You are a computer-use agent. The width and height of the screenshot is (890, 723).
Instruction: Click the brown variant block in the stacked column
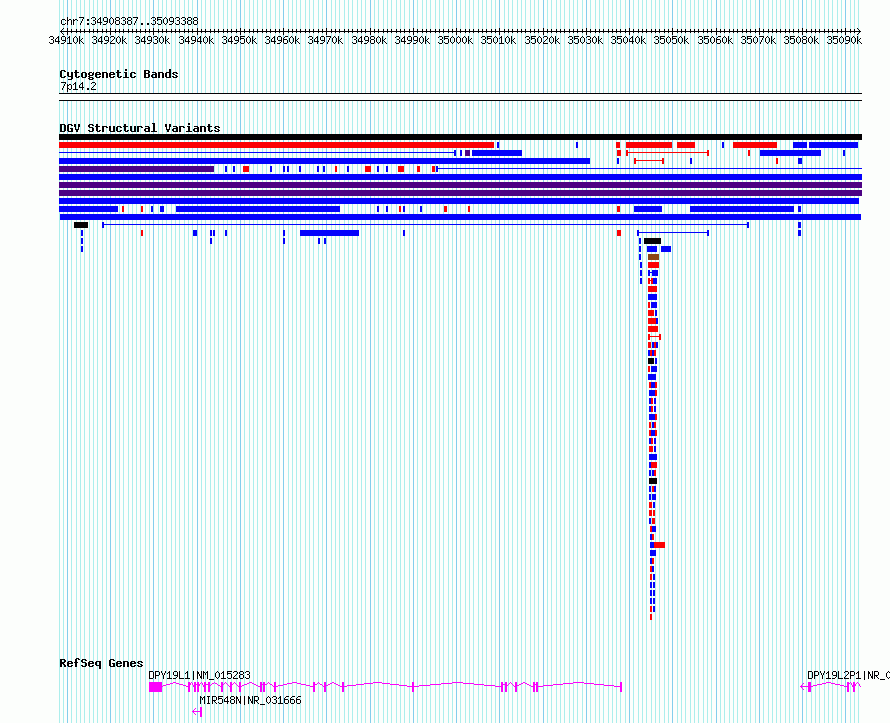point(653,257)
